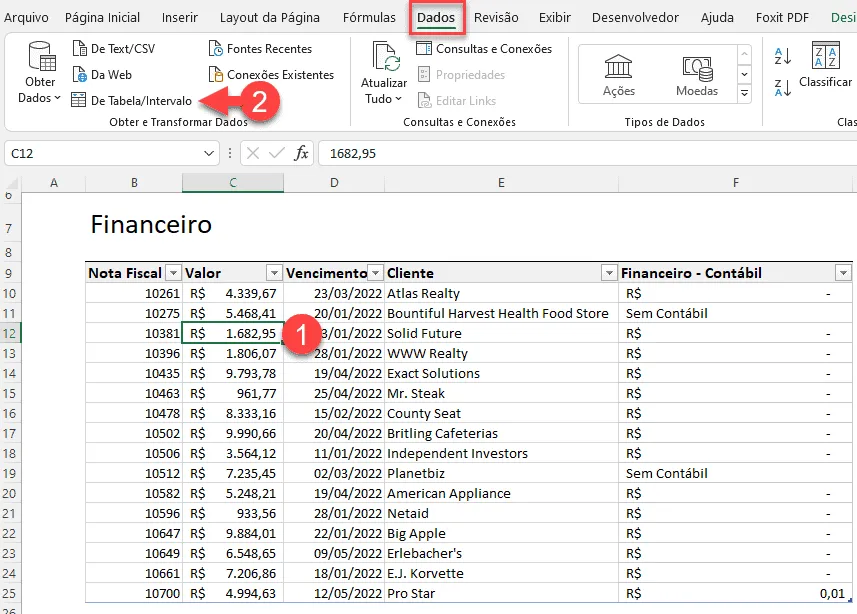
Task: Select row 25 header
Action: coord(10,593)
